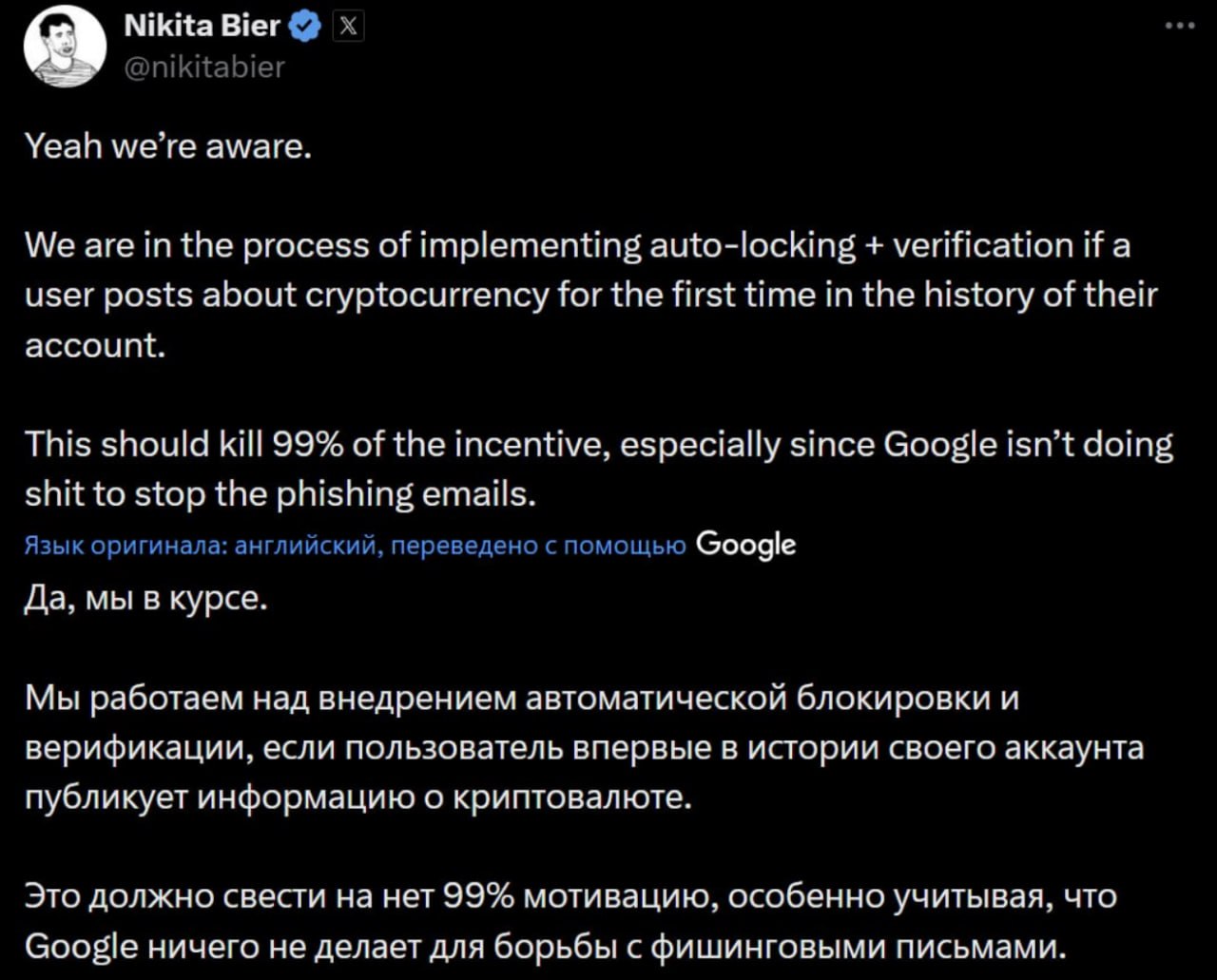Click the X affiliation badge icon
Viewport: 1217px width, 980px height.
(348, 28)
